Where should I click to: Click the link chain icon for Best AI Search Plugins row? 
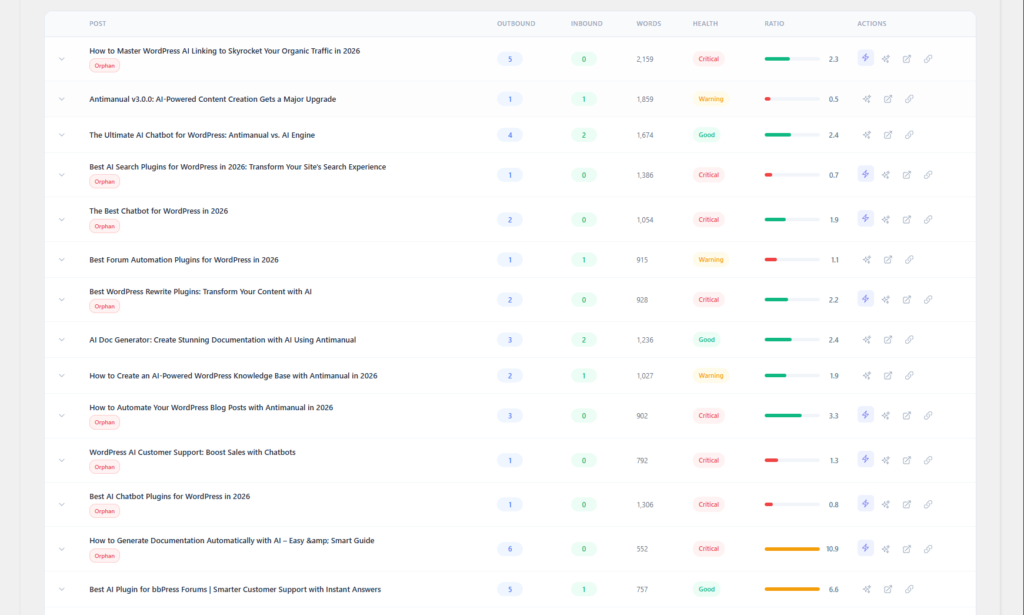(928, 174)
